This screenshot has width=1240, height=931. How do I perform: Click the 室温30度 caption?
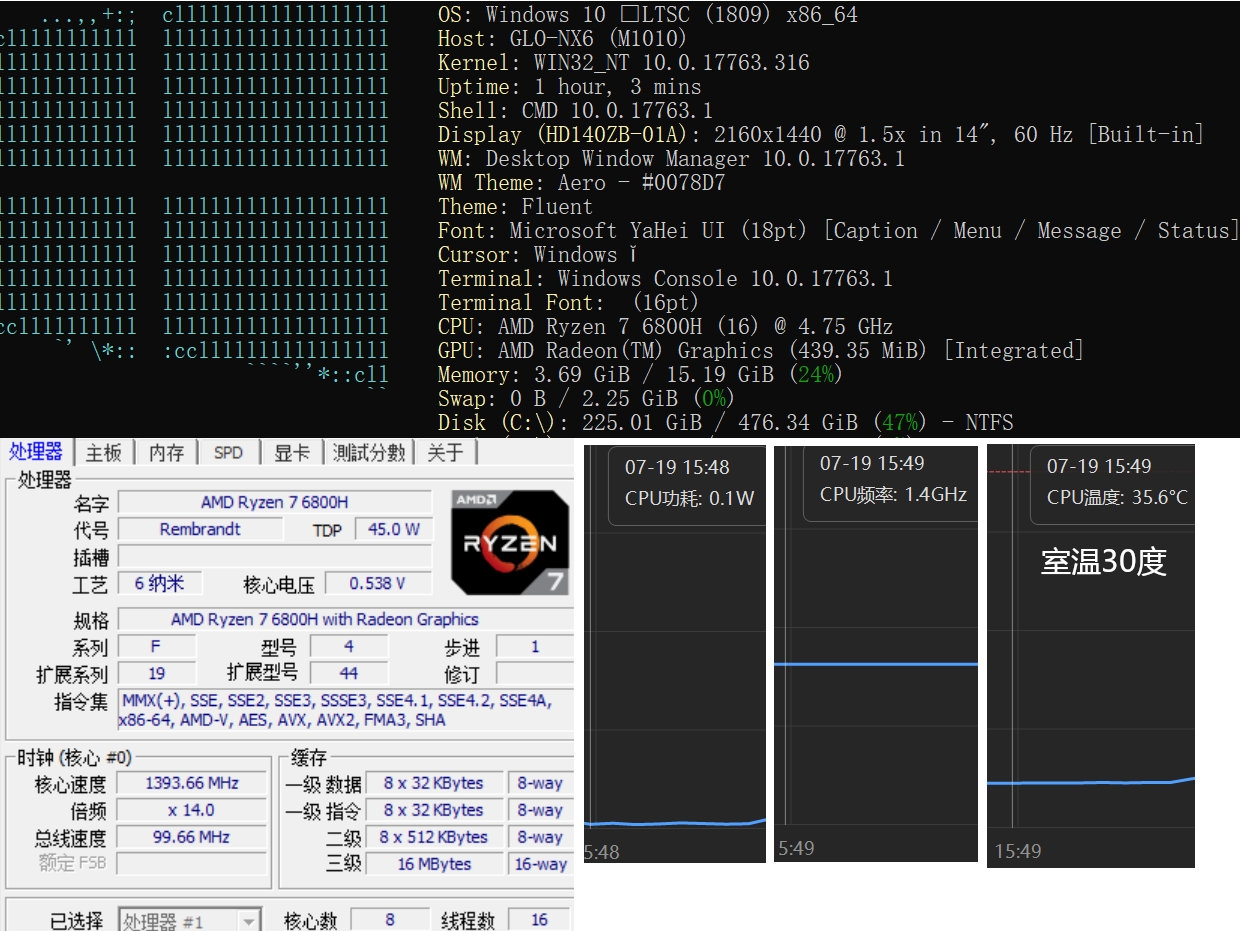tap(1104, 562)
